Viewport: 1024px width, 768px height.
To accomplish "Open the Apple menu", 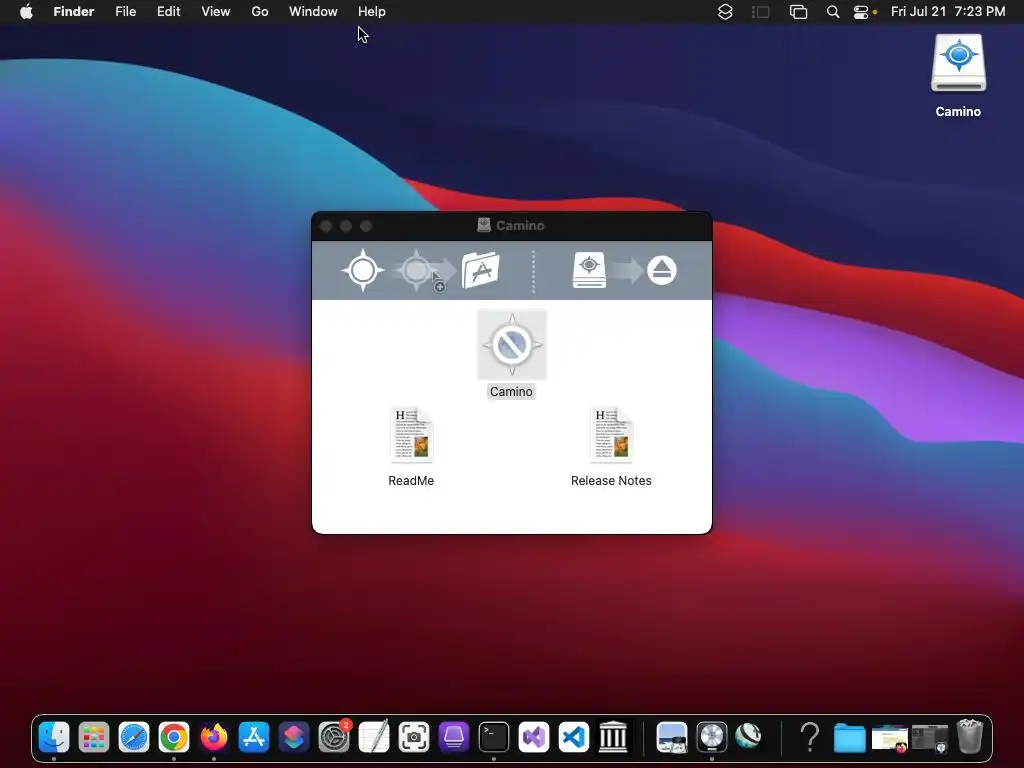I will 26,11.
